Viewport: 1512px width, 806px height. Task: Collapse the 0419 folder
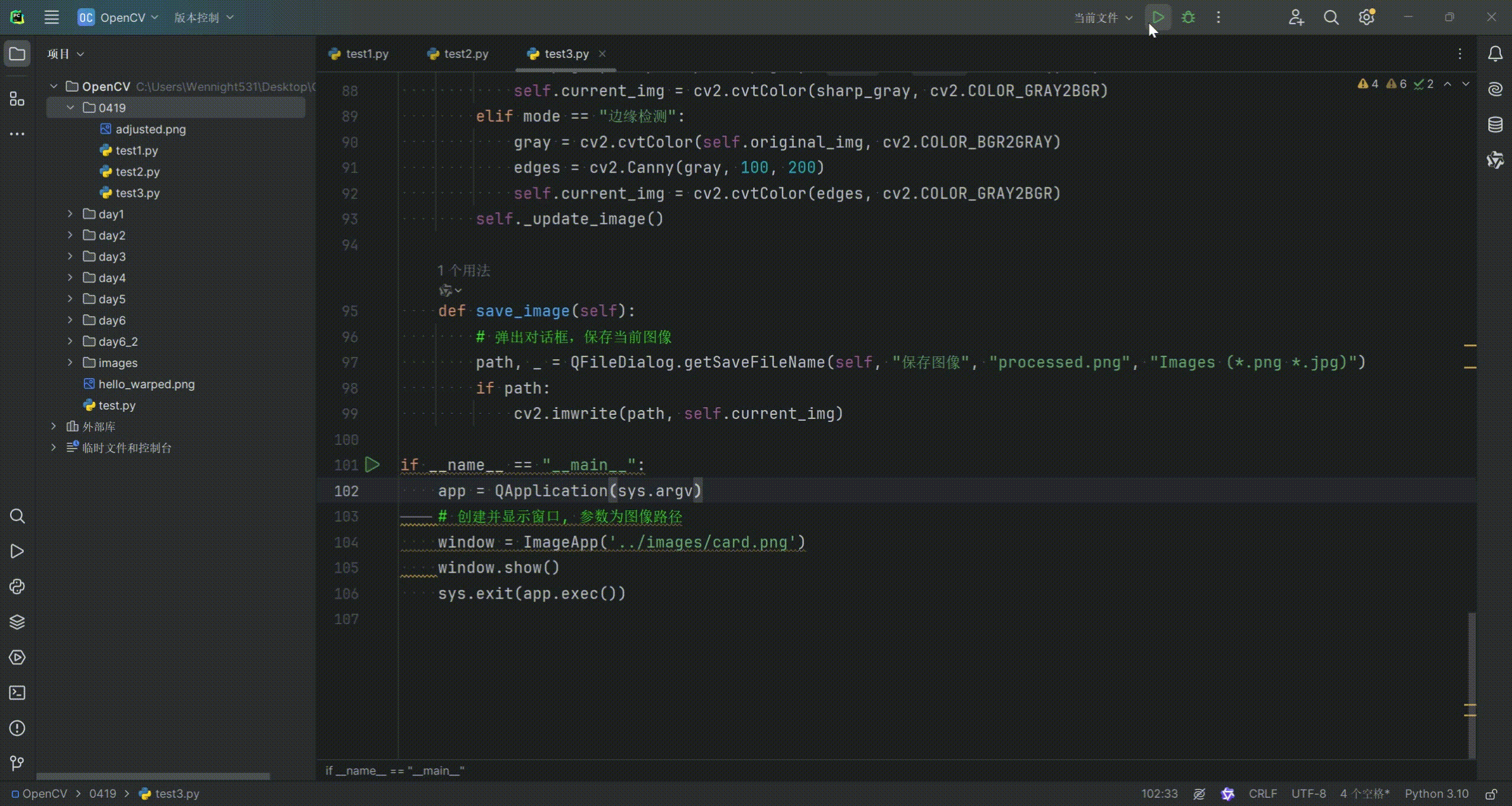[x=70, y=108]
